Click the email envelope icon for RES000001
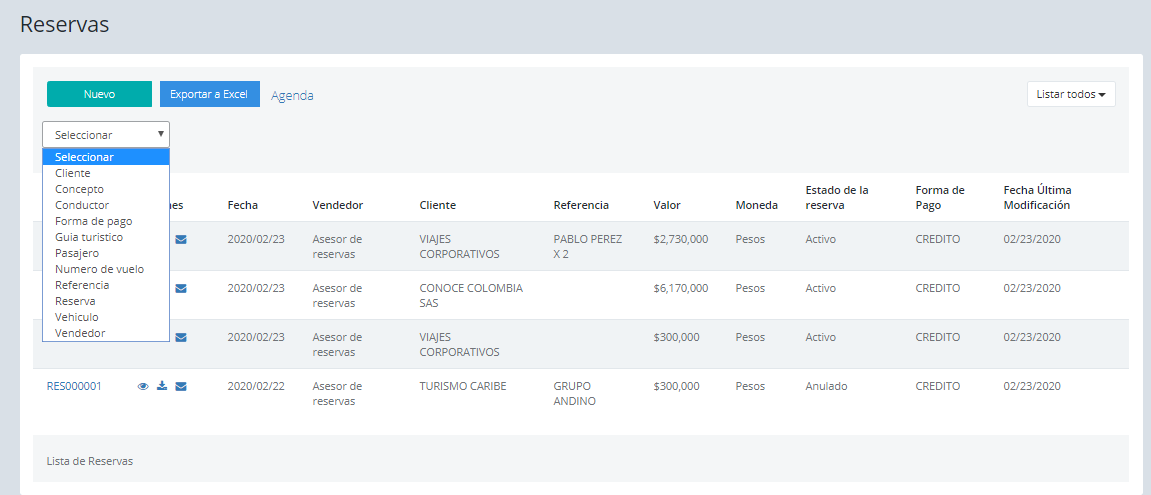The width and height of the screenshot is (1151, 495). pyautogui.click(x=181, y=386)
